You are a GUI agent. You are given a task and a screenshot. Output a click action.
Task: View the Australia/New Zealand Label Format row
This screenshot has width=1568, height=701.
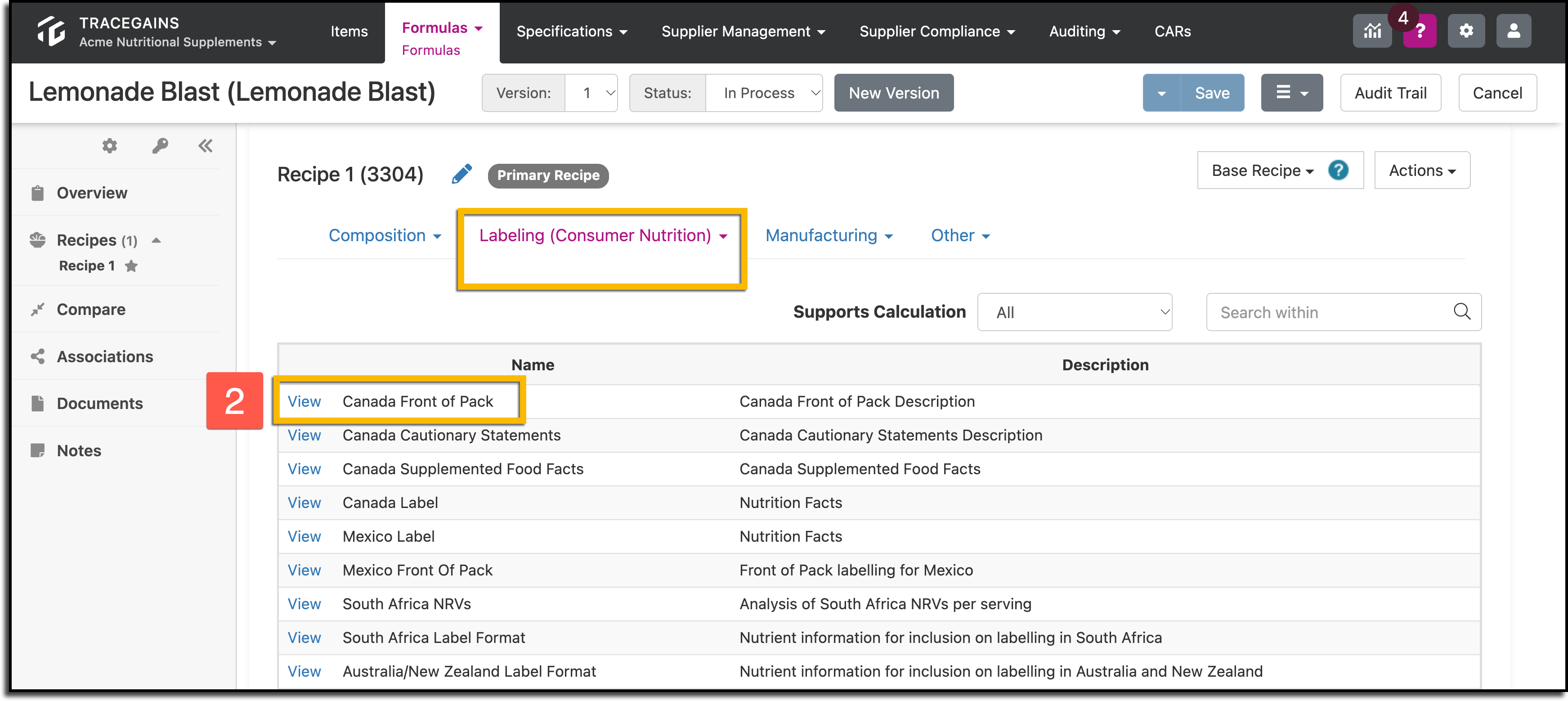(x=304, y=671)
